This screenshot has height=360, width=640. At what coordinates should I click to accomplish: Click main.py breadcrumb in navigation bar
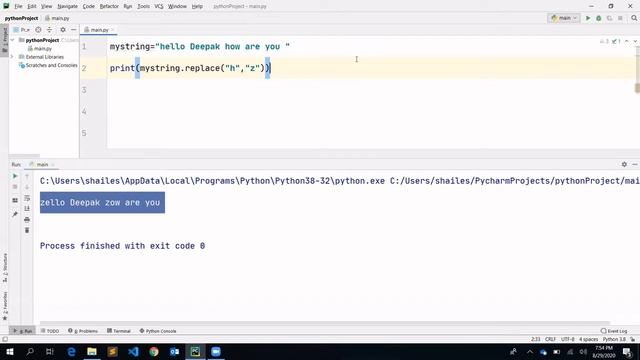click(57, 18)
